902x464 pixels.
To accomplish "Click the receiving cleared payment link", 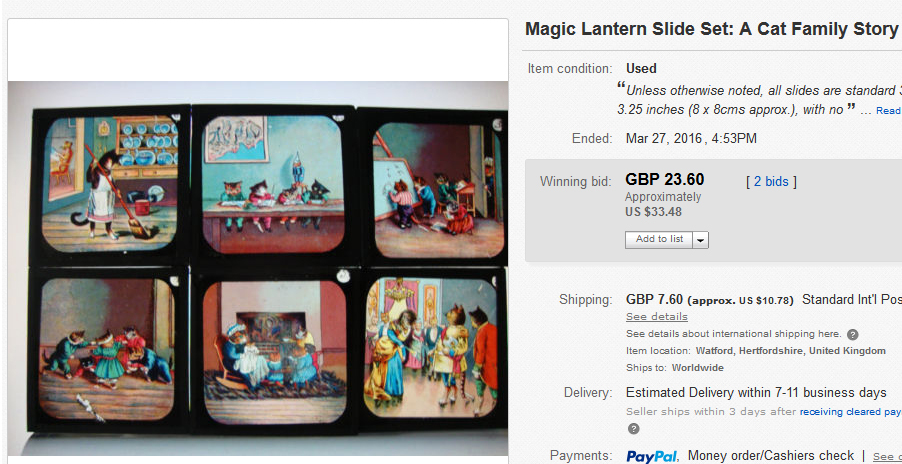I will pyautogui.click(x=850, y=412).
